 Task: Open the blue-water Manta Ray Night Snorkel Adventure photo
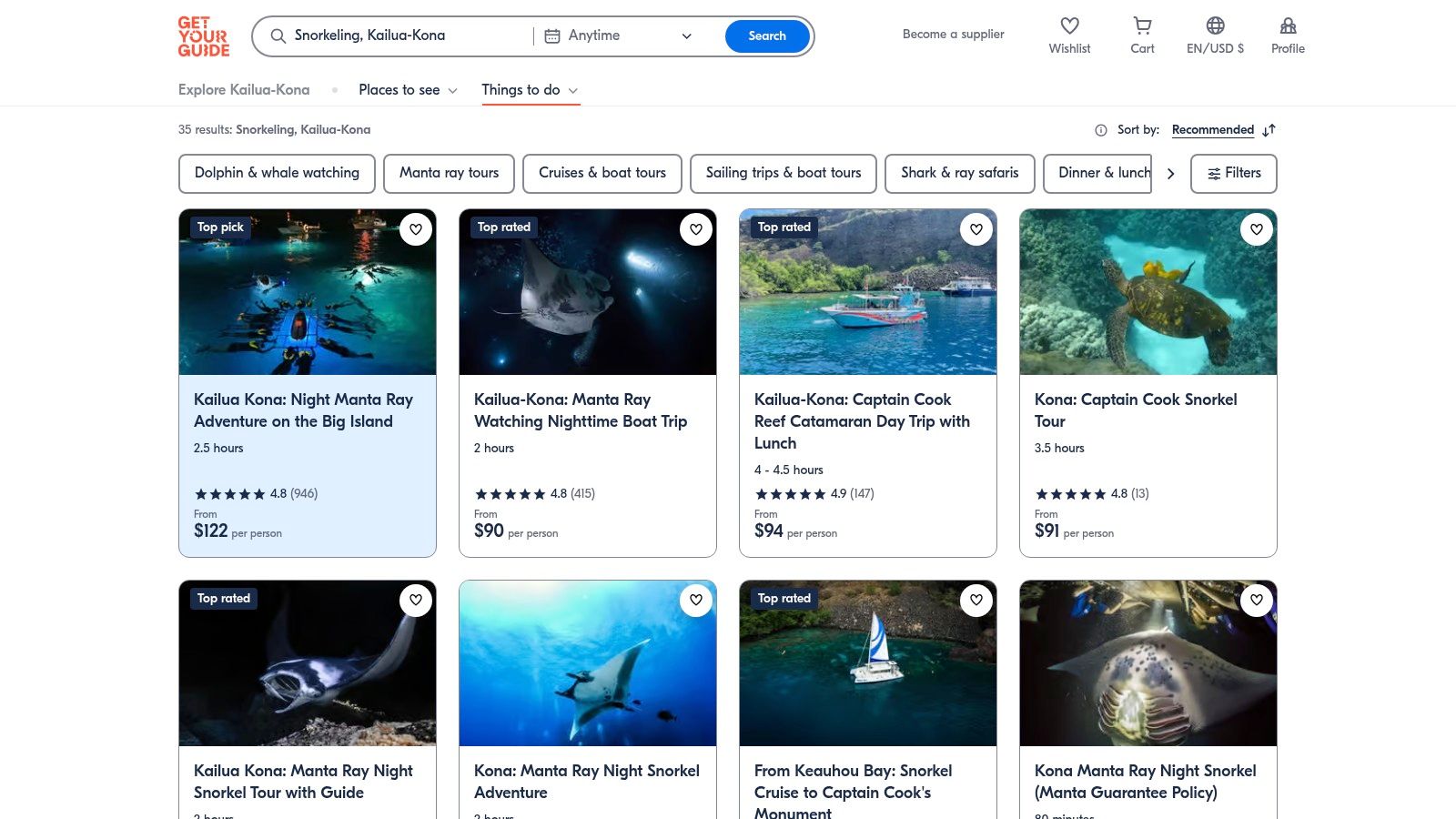[588, 663]
